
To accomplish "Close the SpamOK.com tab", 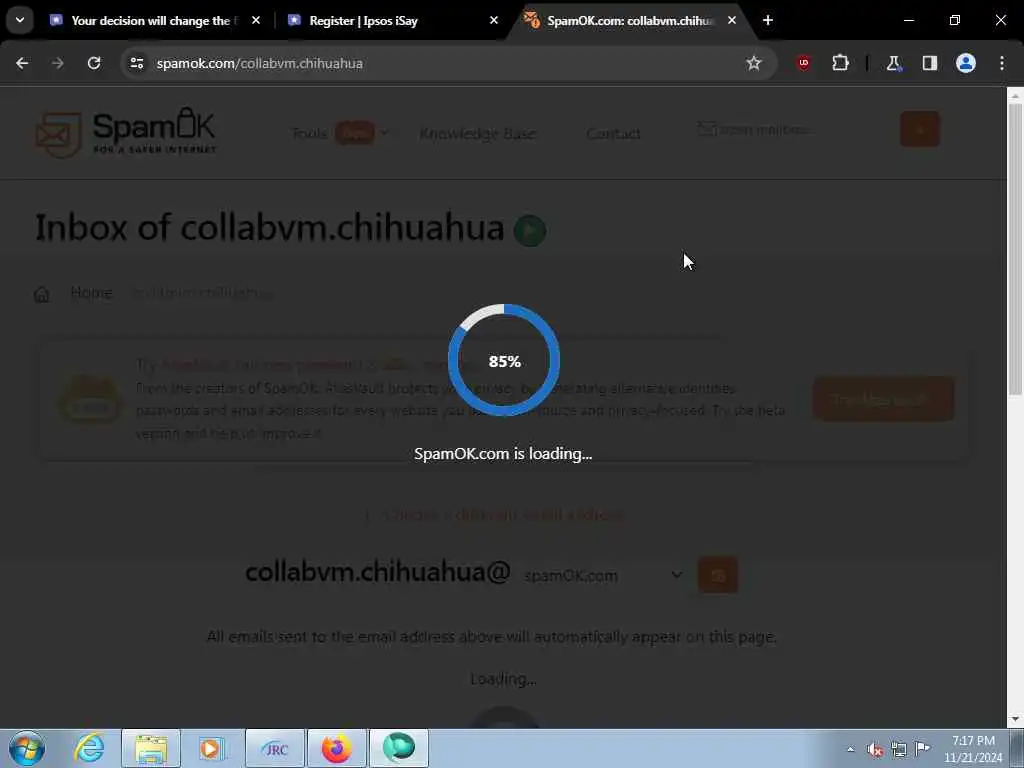I will click(x=732, y=21).
